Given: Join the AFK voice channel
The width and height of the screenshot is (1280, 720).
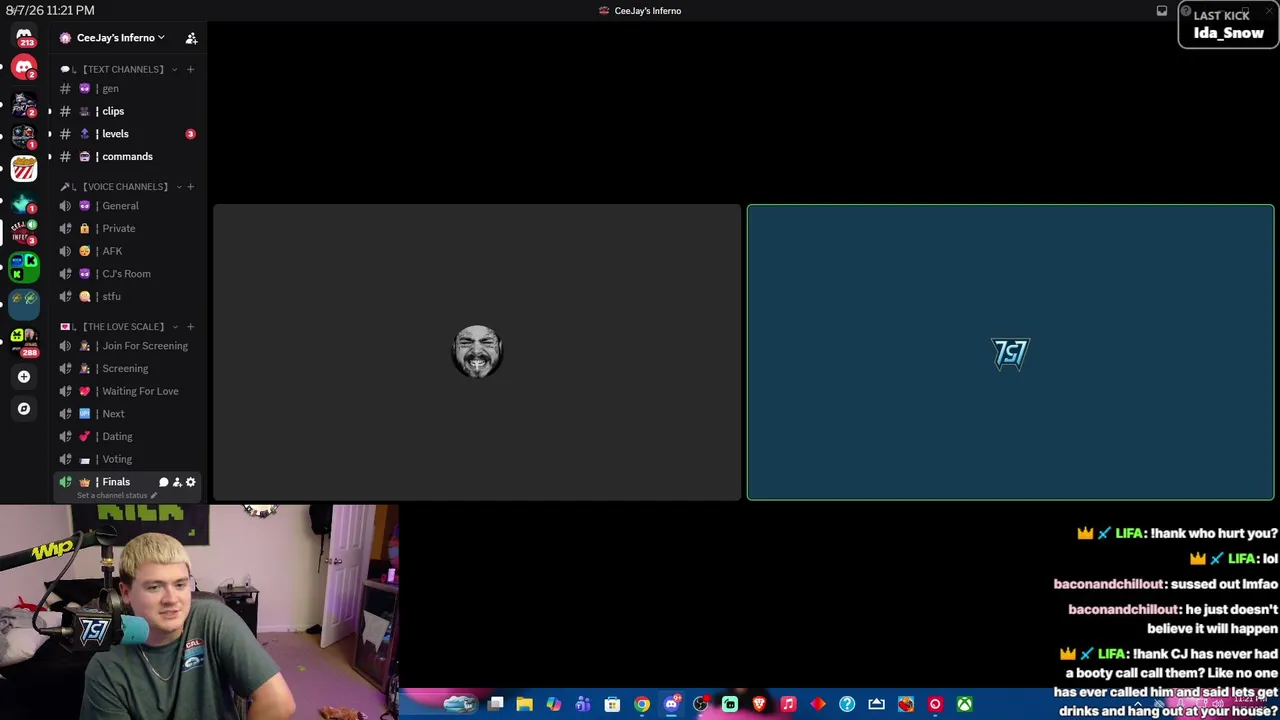Looking at the screenshot, I should [x=126, y=251].
